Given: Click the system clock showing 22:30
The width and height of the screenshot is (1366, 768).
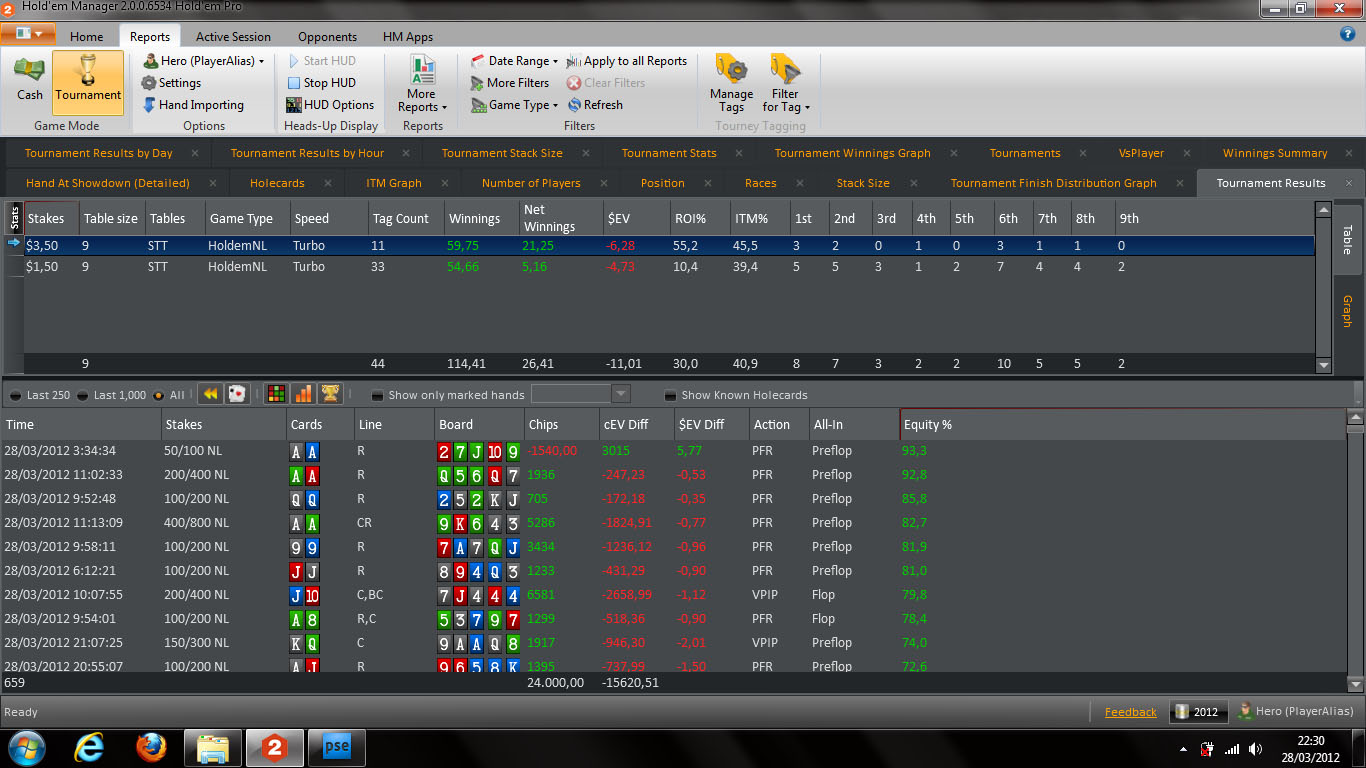Looking at the screenshot, I should click(1311, 741).
